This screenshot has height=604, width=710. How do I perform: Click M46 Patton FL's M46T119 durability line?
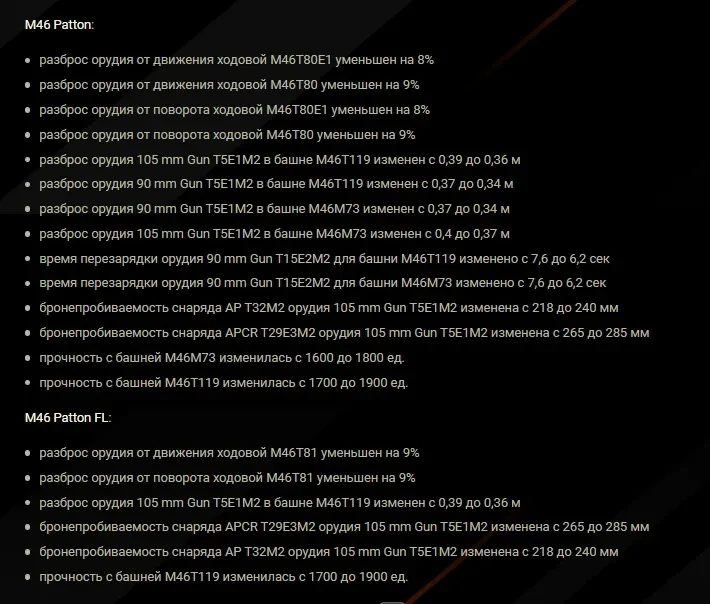[x=223, y=577]
